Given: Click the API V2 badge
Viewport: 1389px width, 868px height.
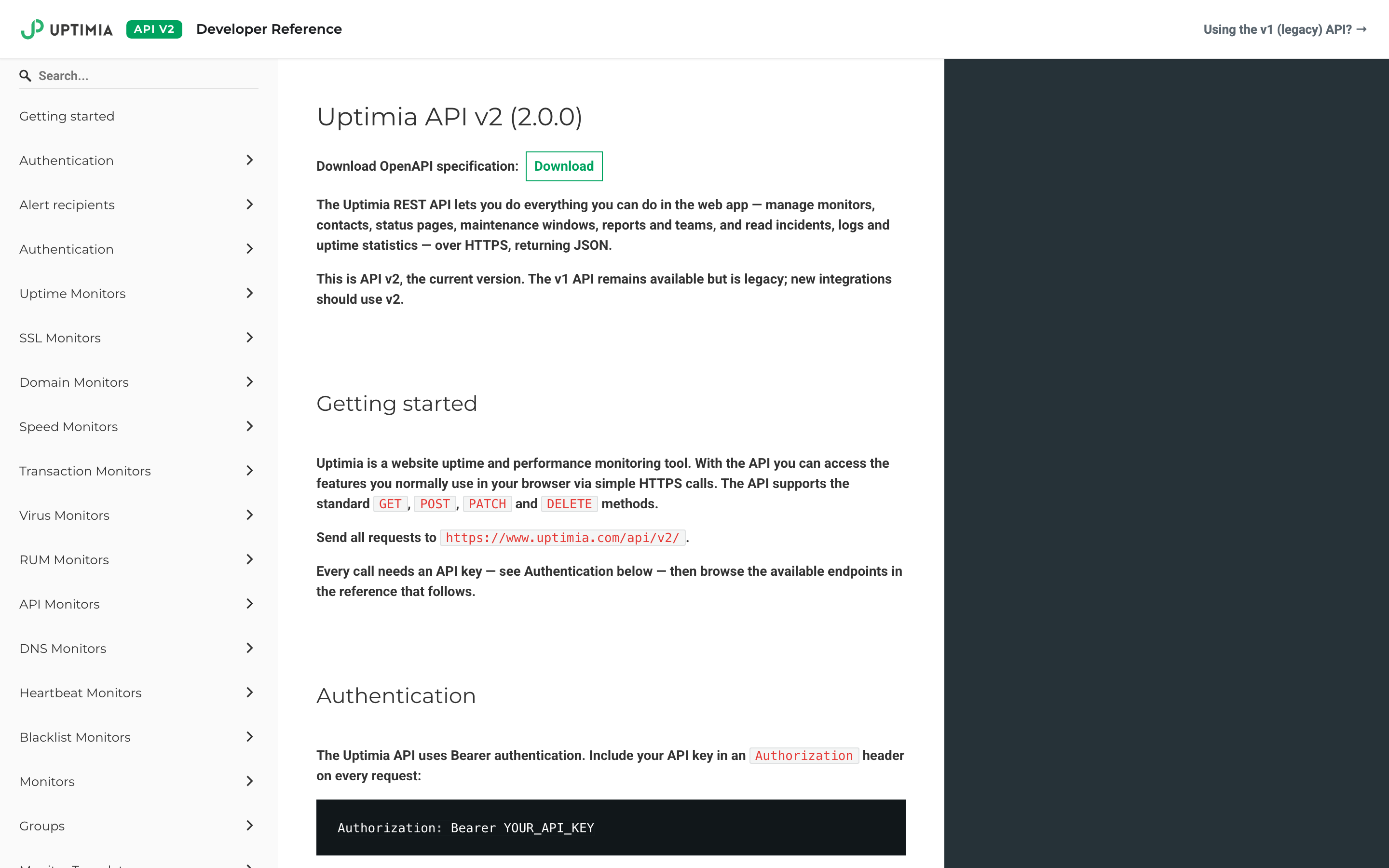Looking at the screenshot, I should pyautogui.click(x=154, y=29).
